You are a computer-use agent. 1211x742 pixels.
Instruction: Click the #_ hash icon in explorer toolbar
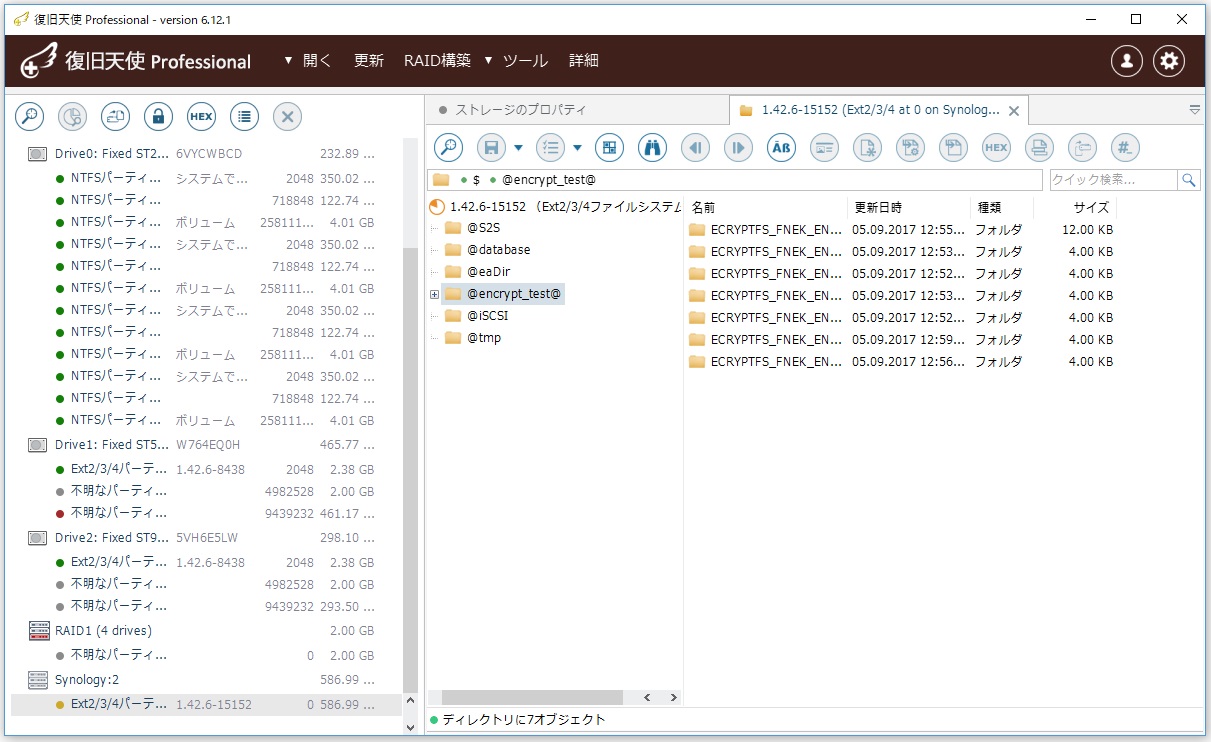1125,148
